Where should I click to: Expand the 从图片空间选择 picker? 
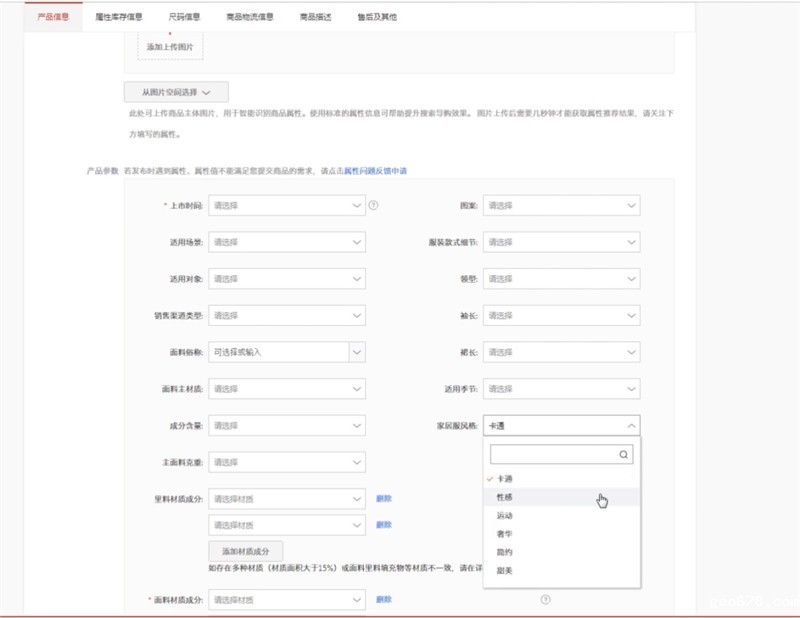pos(175,91)
